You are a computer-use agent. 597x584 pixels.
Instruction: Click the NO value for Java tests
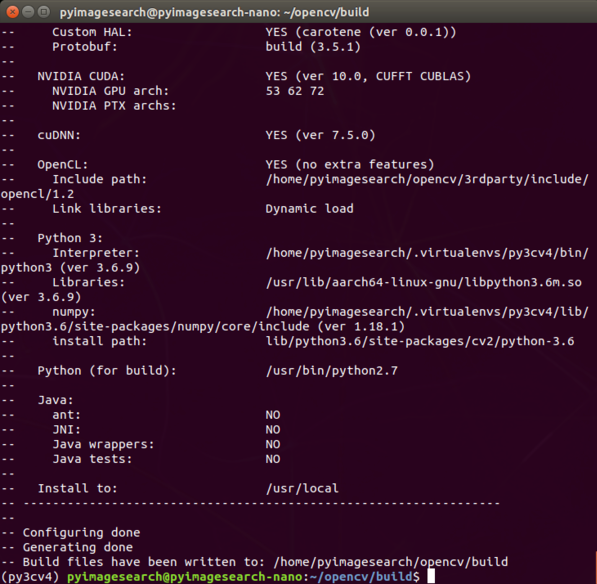click(273, 459)
